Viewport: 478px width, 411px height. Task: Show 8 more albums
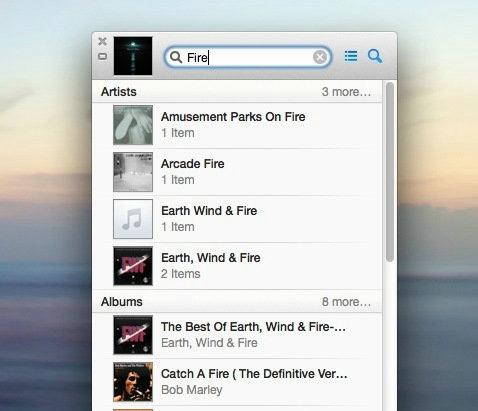[x=346, y=302]
